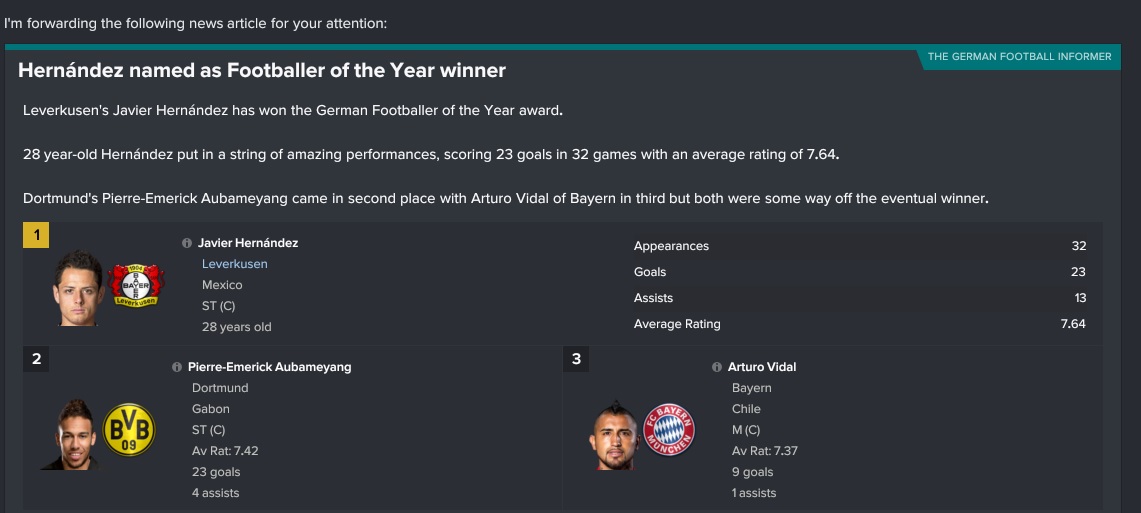
Task: Select the rank 3 badge
Action: [576, 359]
